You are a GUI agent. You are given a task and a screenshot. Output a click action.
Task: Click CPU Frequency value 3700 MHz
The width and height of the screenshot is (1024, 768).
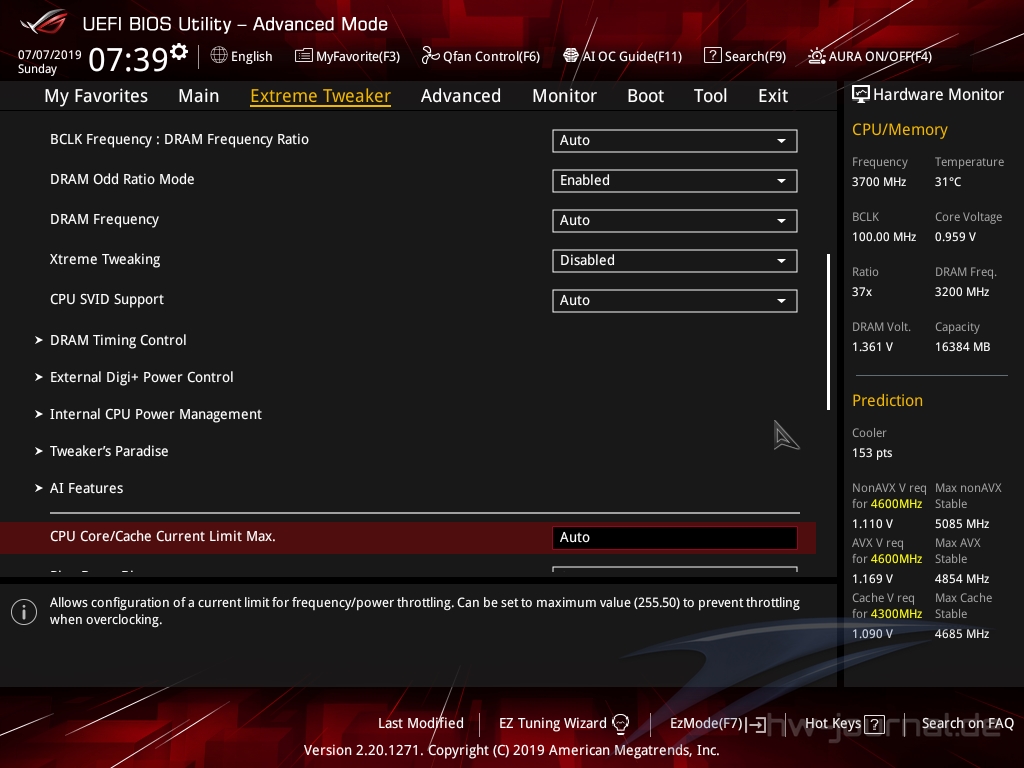tap(878, 182)
